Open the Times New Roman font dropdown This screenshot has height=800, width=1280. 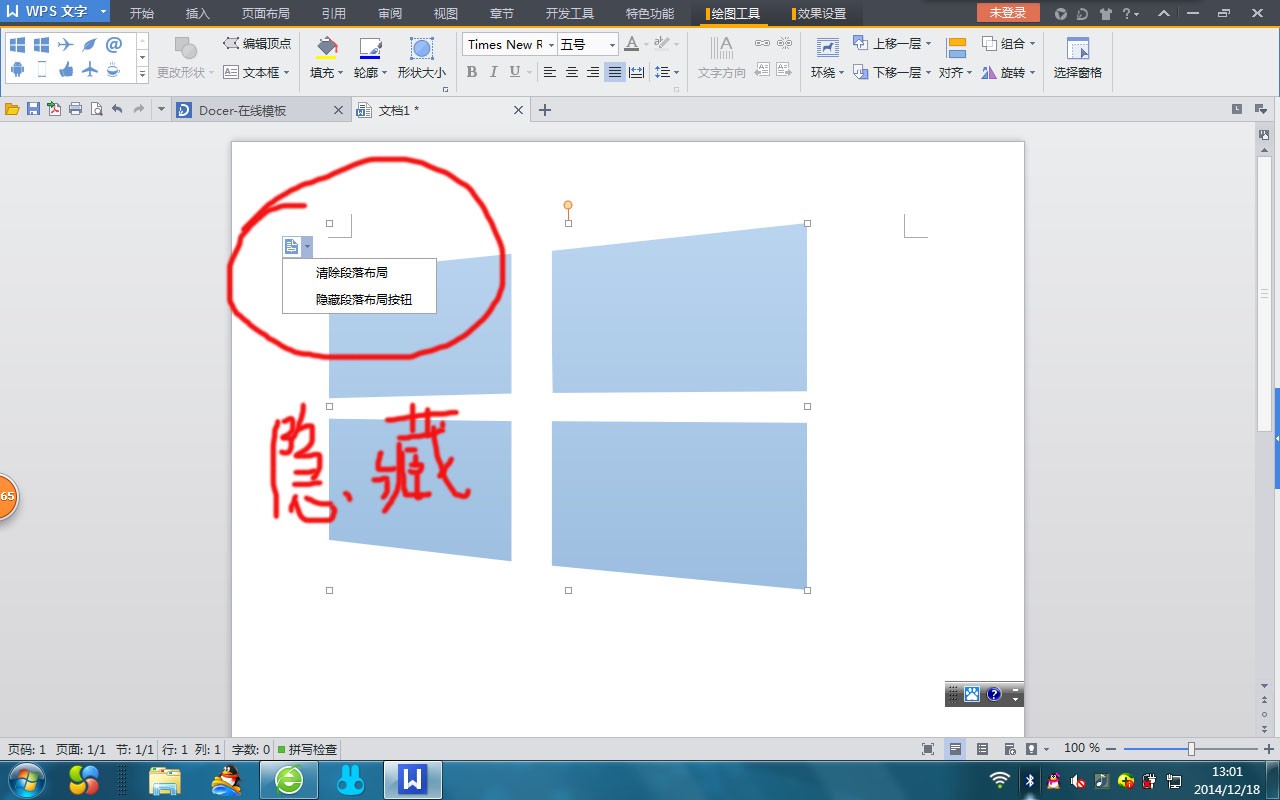point(550,44)
